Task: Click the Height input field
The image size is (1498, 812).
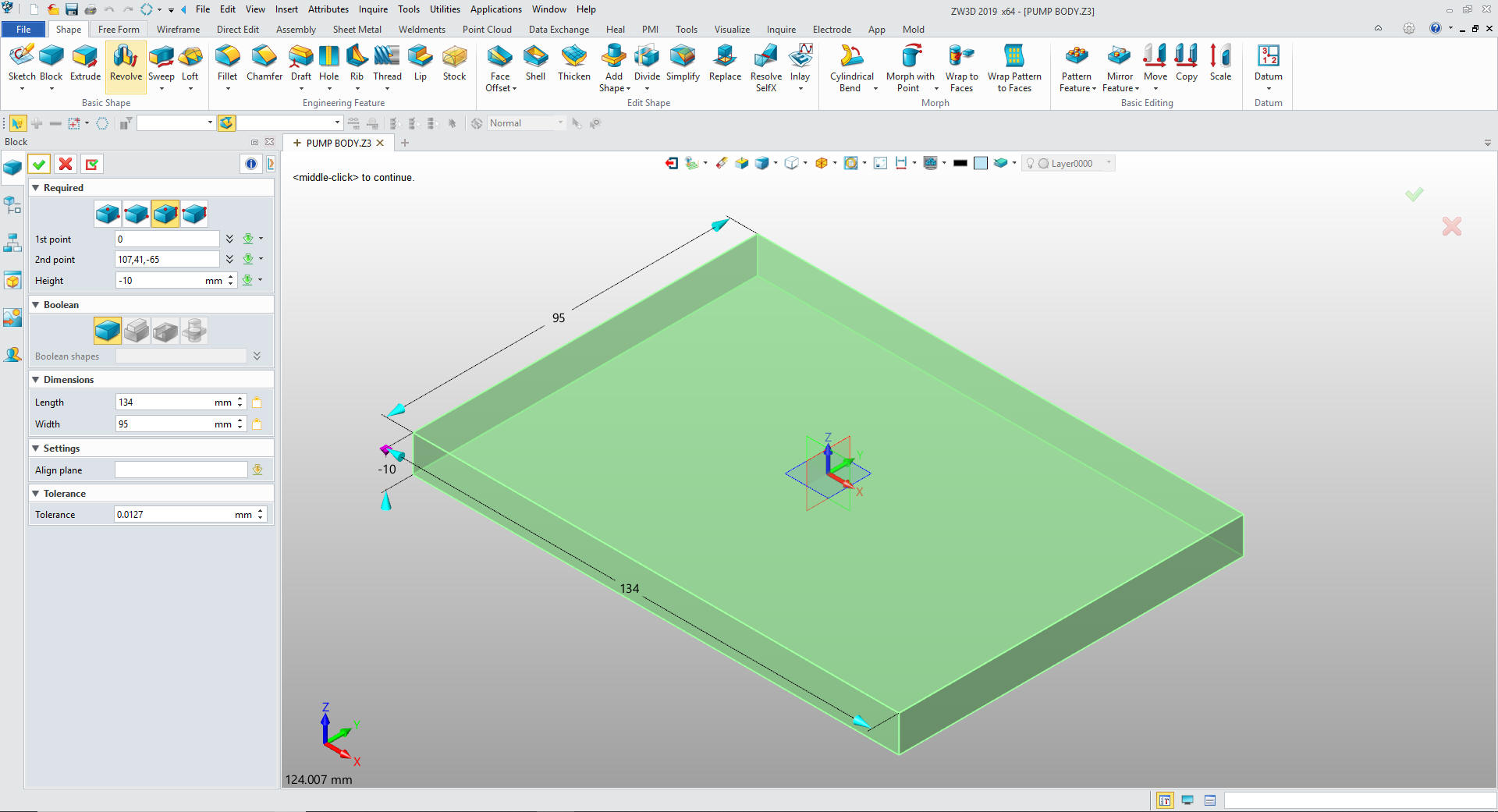Action: 161,281
